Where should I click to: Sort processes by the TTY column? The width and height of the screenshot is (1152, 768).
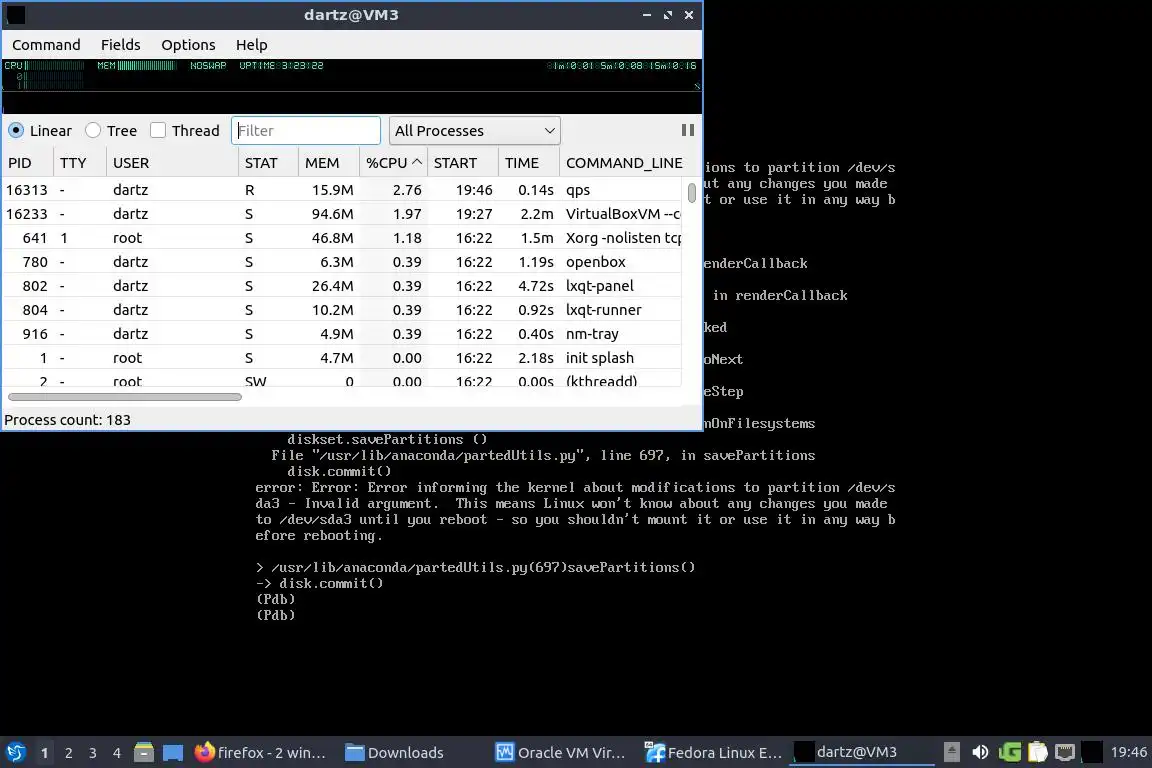pos(79,163)
